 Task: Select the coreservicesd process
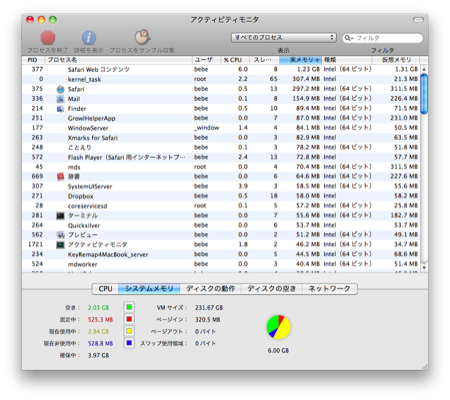pyautogui.click(x=221, y=206)
